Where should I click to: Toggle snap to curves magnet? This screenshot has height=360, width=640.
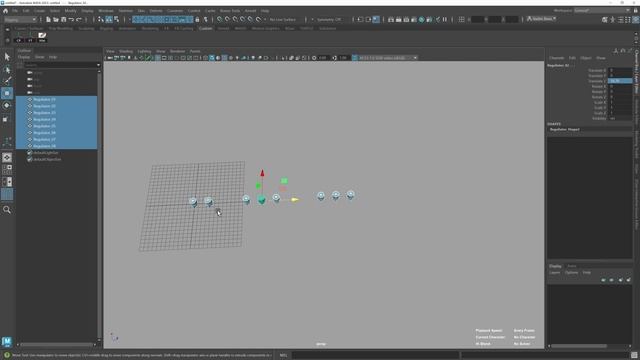tap(227, 19)
